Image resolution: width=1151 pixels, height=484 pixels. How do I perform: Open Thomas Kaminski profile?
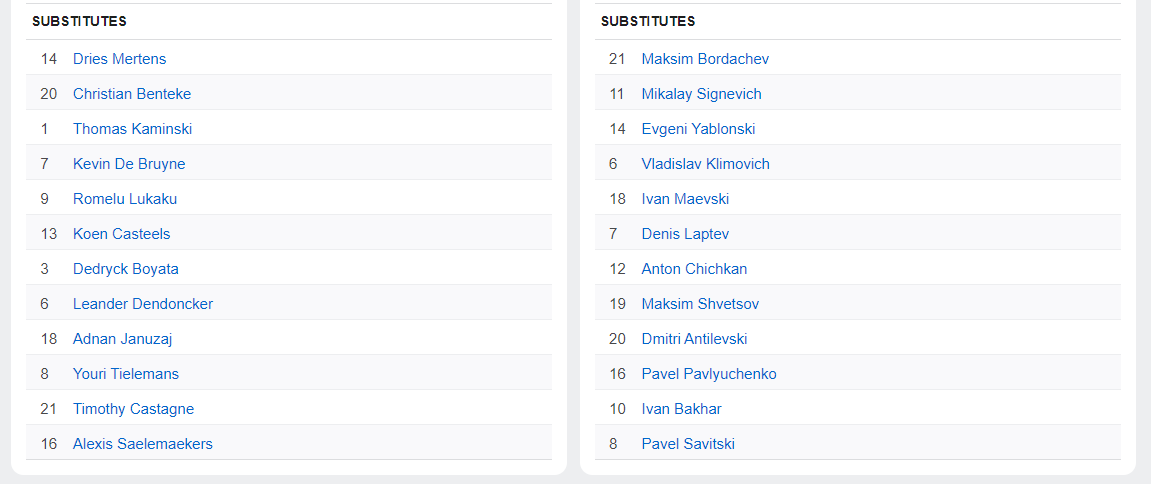pos(132,129)
